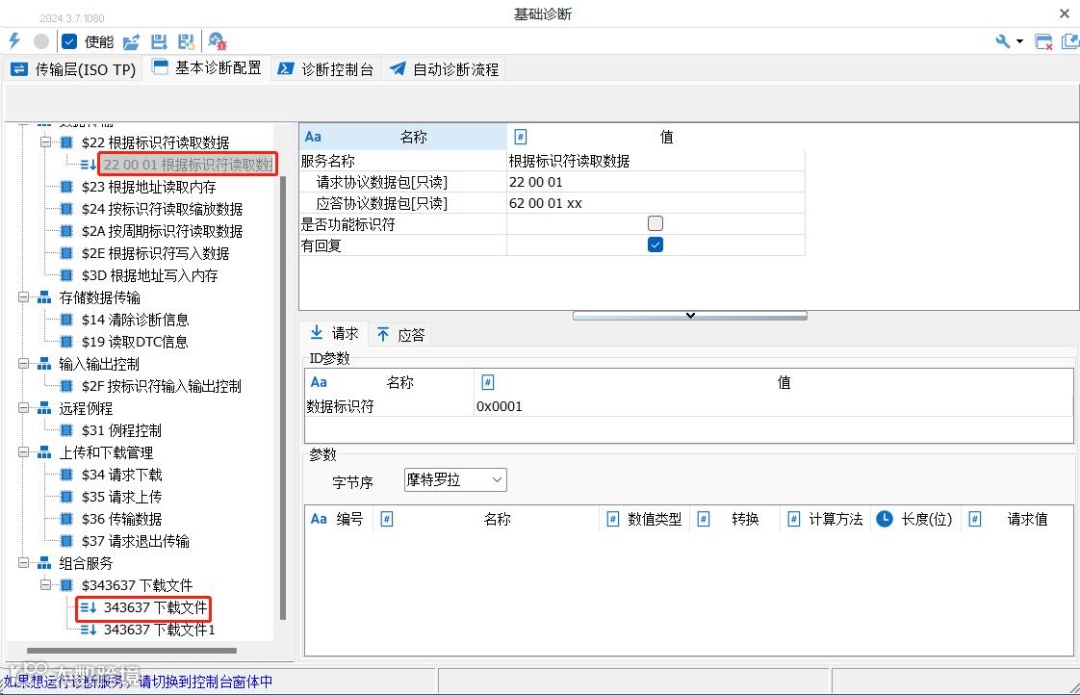Open the 字节序 摩特罗拉 dropdown
The image size is (1080, 695).
(455, 479)
